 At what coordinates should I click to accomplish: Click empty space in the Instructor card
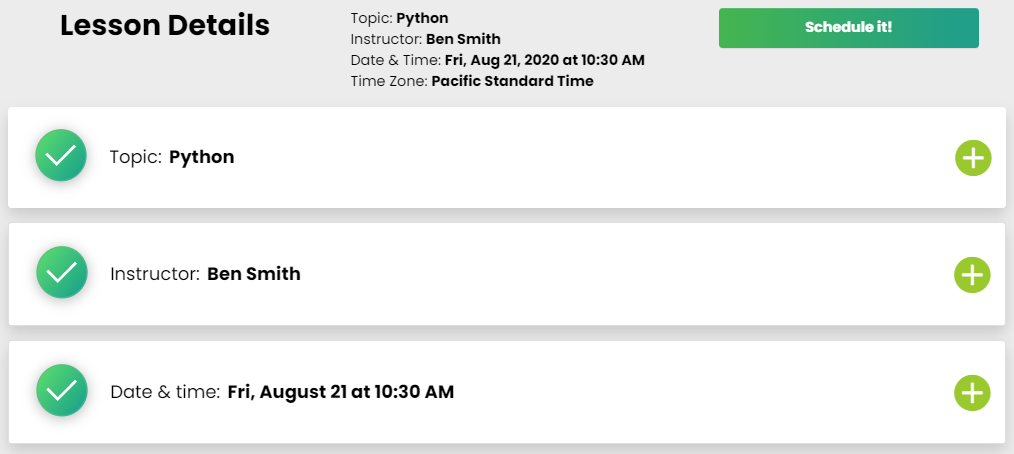coord(600,275)
